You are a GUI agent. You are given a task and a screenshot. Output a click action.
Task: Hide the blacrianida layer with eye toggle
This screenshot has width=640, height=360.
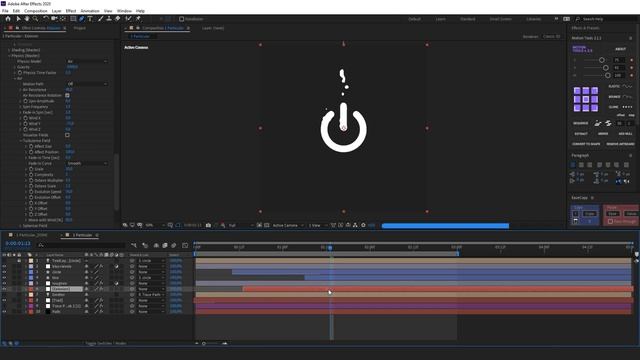[x=4, y=266]
